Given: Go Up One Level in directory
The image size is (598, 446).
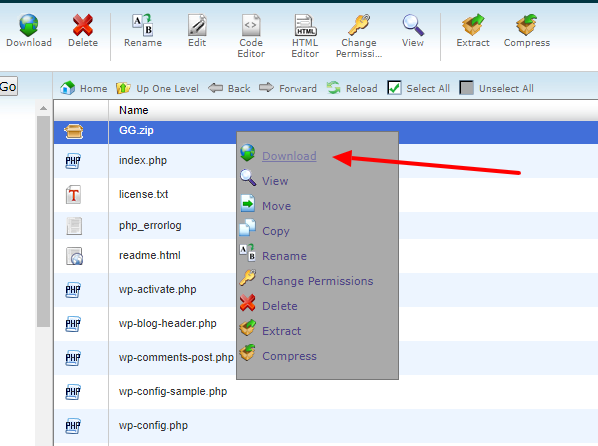Looking at the screenshot, I should pos(158,89).
